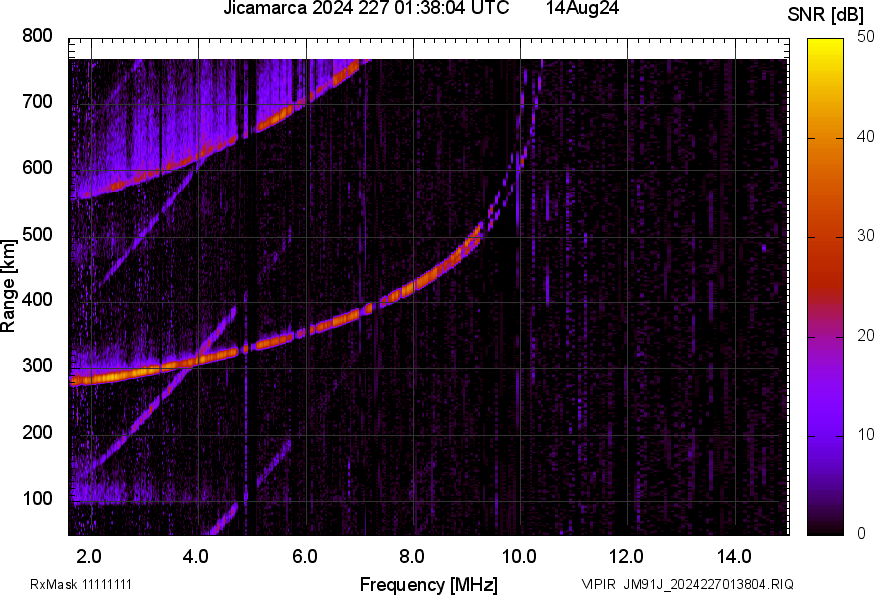Click the colorbar tick label '20'
Viewport: 874px width, 595px height.
tap(865, 335)
